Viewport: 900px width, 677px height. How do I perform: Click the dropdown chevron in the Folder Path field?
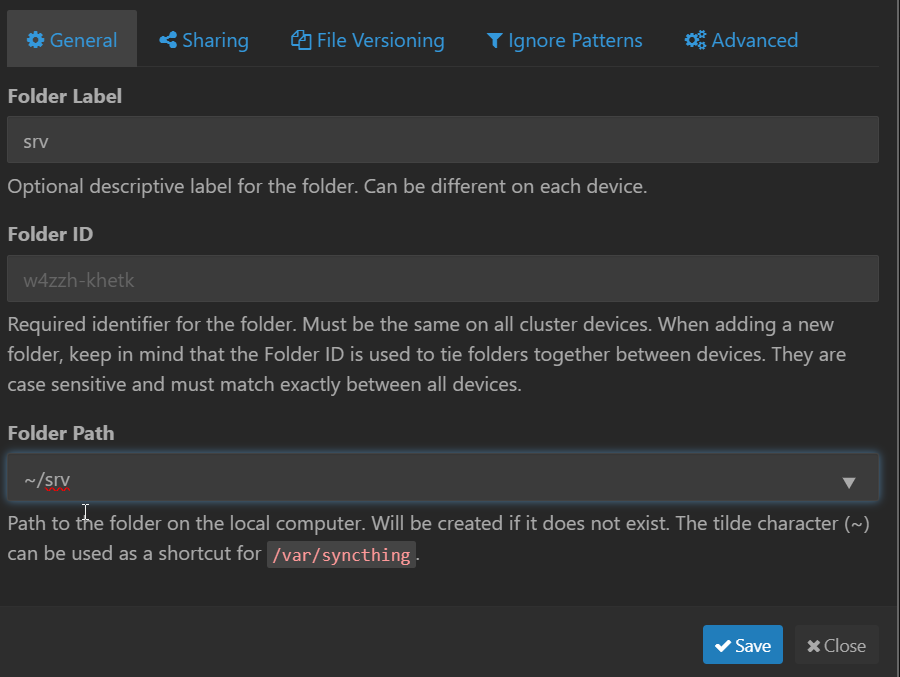(x=849, y=480)
